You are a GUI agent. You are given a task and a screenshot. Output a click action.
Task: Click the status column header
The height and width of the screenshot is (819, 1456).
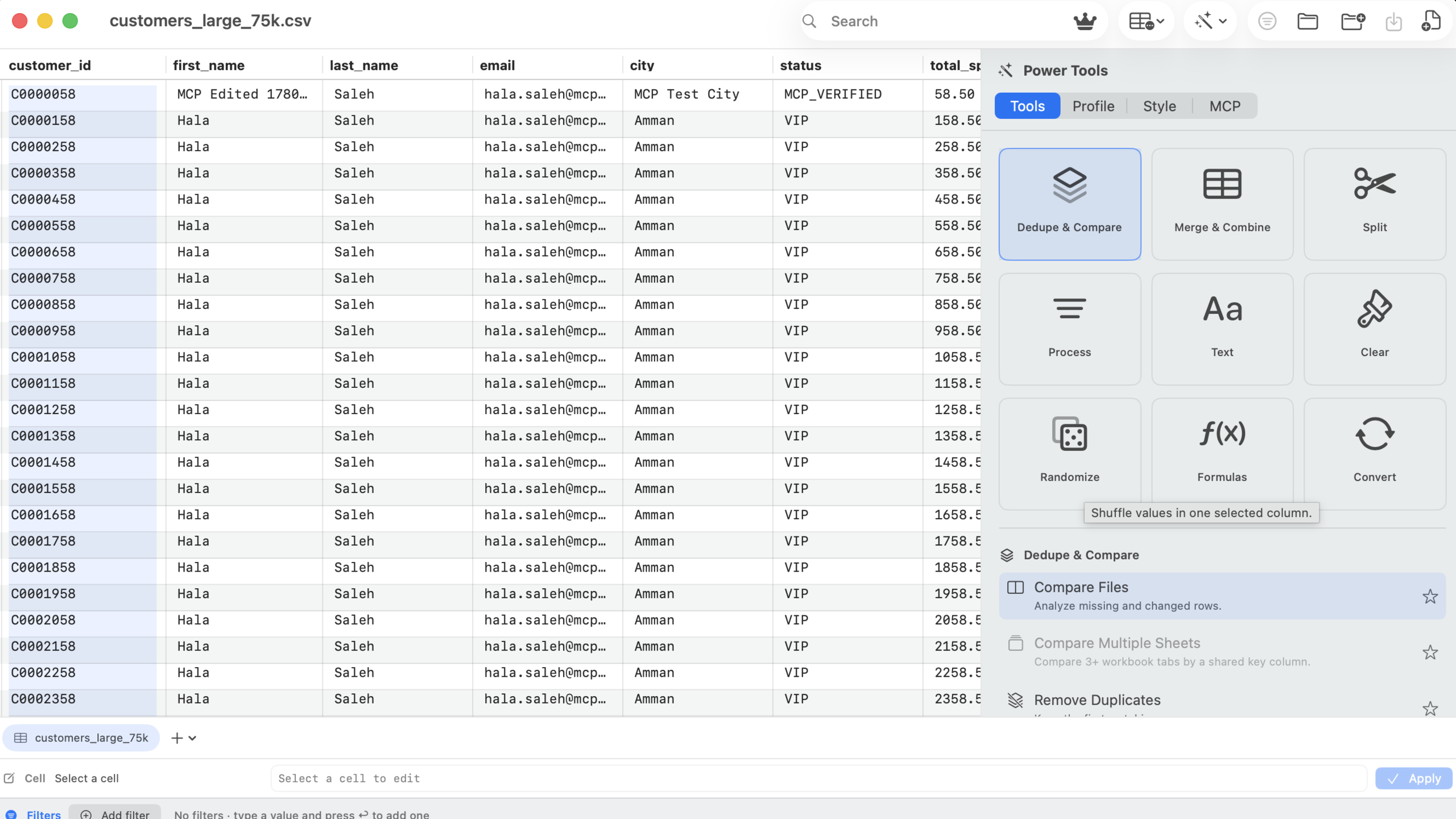pyautogui.click(x=847, y=65)
